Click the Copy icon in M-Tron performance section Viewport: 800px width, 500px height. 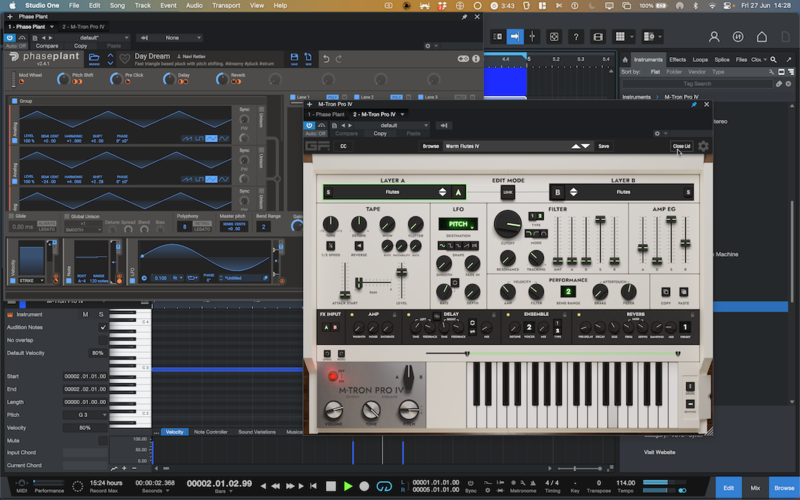point(665,290)
